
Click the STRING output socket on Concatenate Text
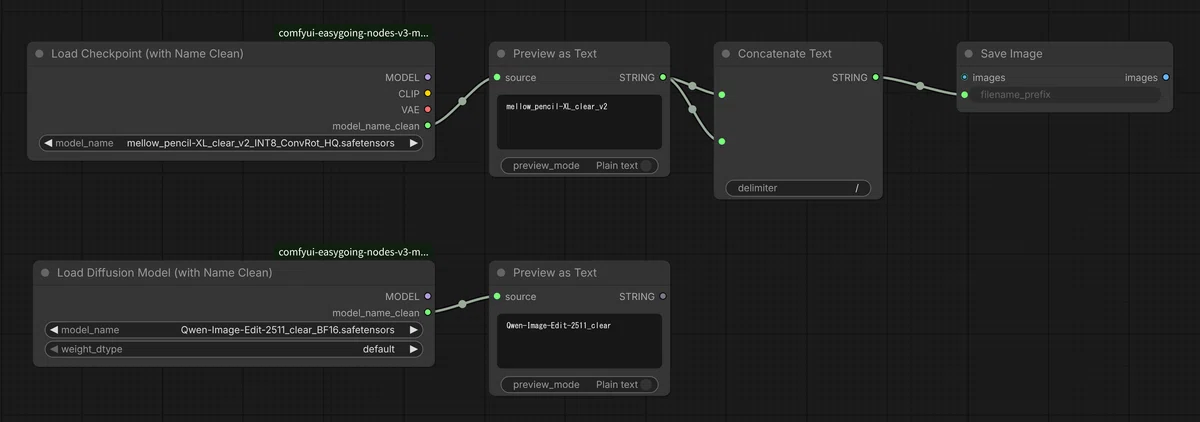[x=876, y=77]
